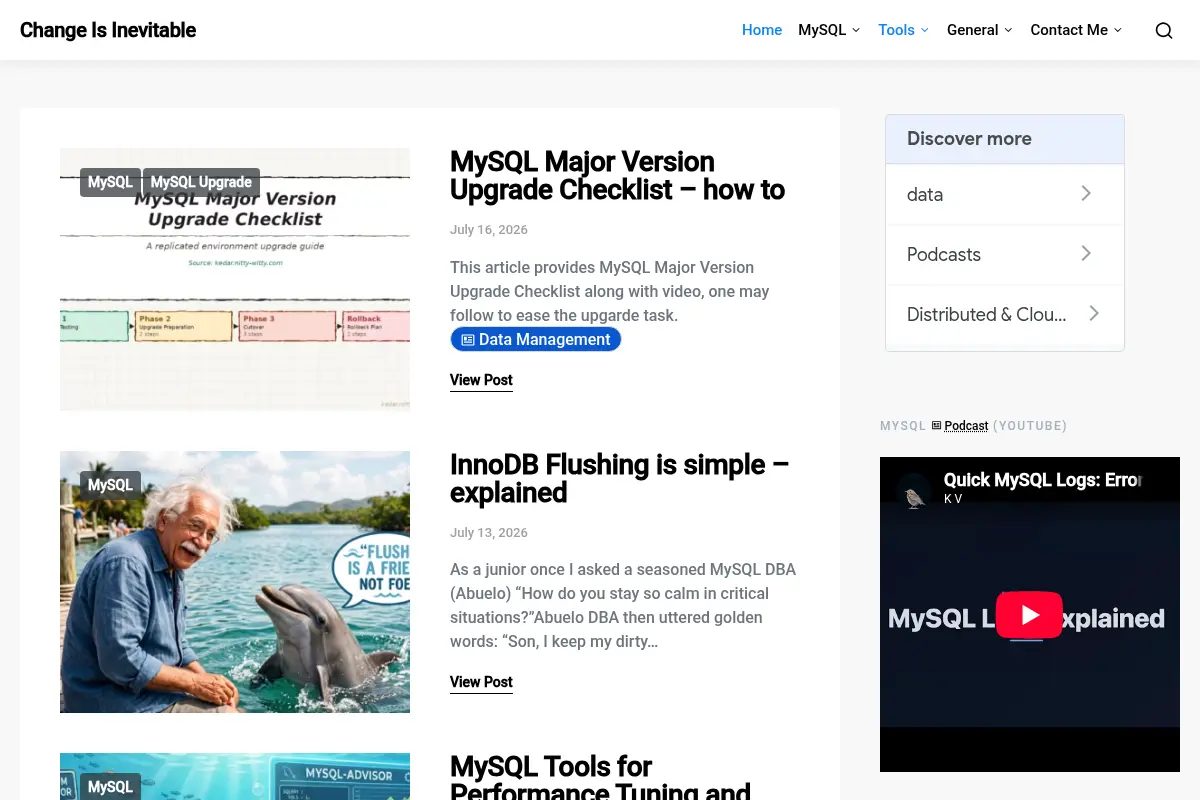Image resolution: width=1200 pixels, height=800 pixels.
Task: Open the Contact Me menu item
Action: pos(1069,30)
